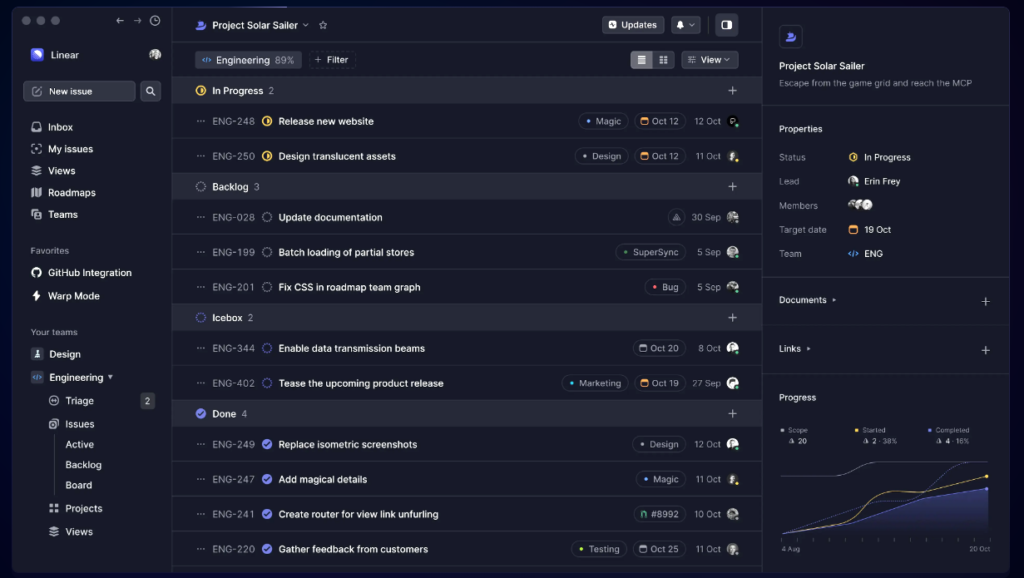Image resolution: width=1024 pixels, height=578 pixels.
Task: Click the Updates button
Action: 632,24
